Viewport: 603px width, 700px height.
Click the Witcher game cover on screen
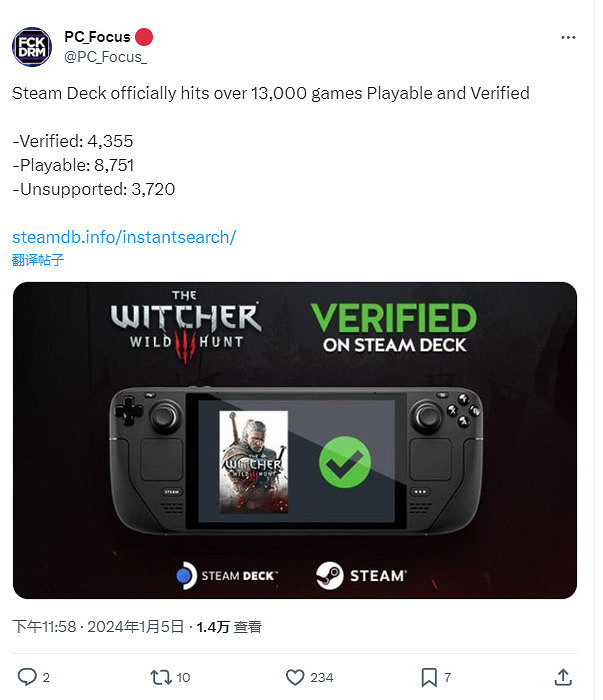tap(253, 461)
